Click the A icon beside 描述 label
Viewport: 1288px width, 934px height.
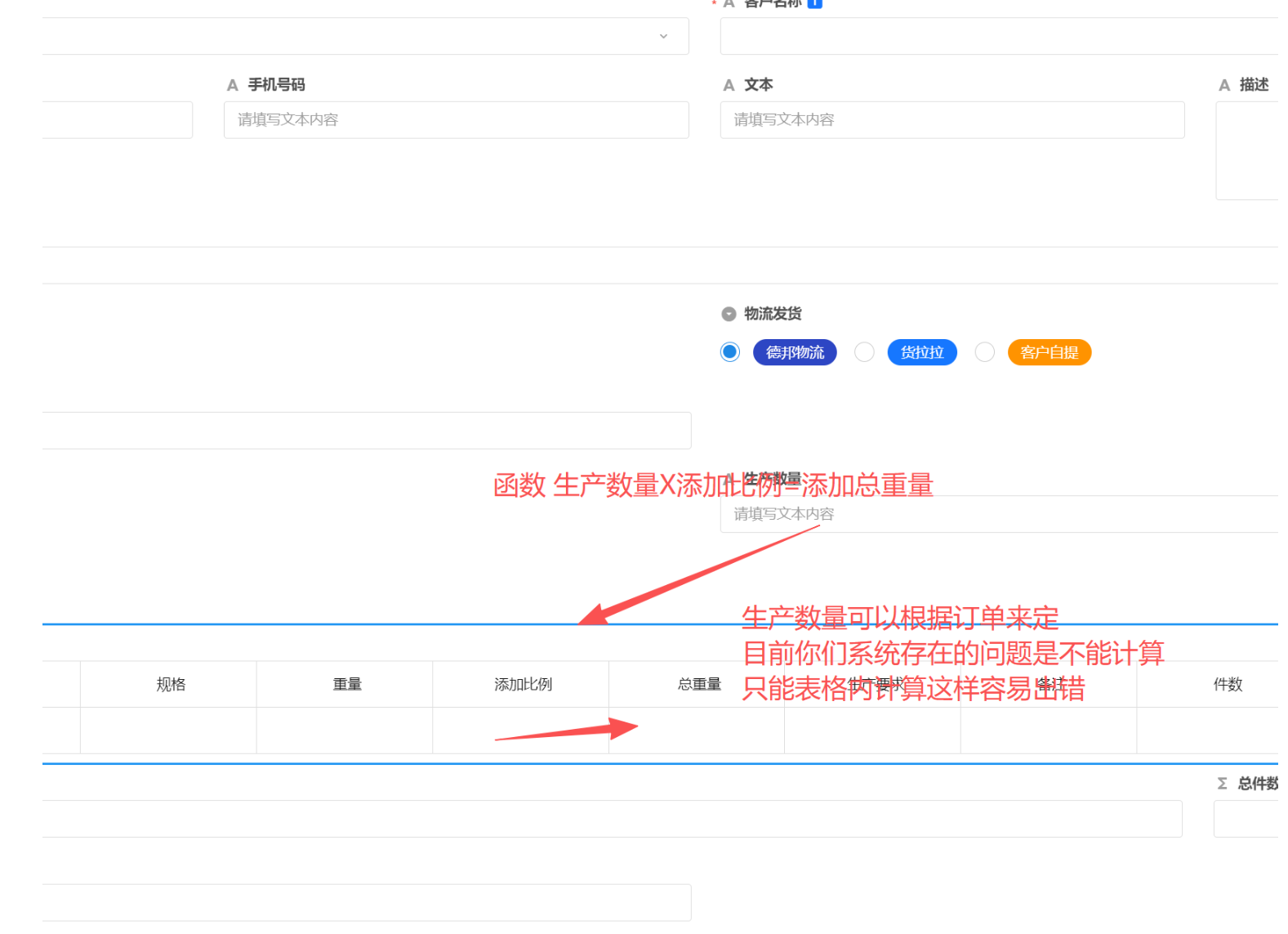pyautogui.click(x=1224, y=85)
